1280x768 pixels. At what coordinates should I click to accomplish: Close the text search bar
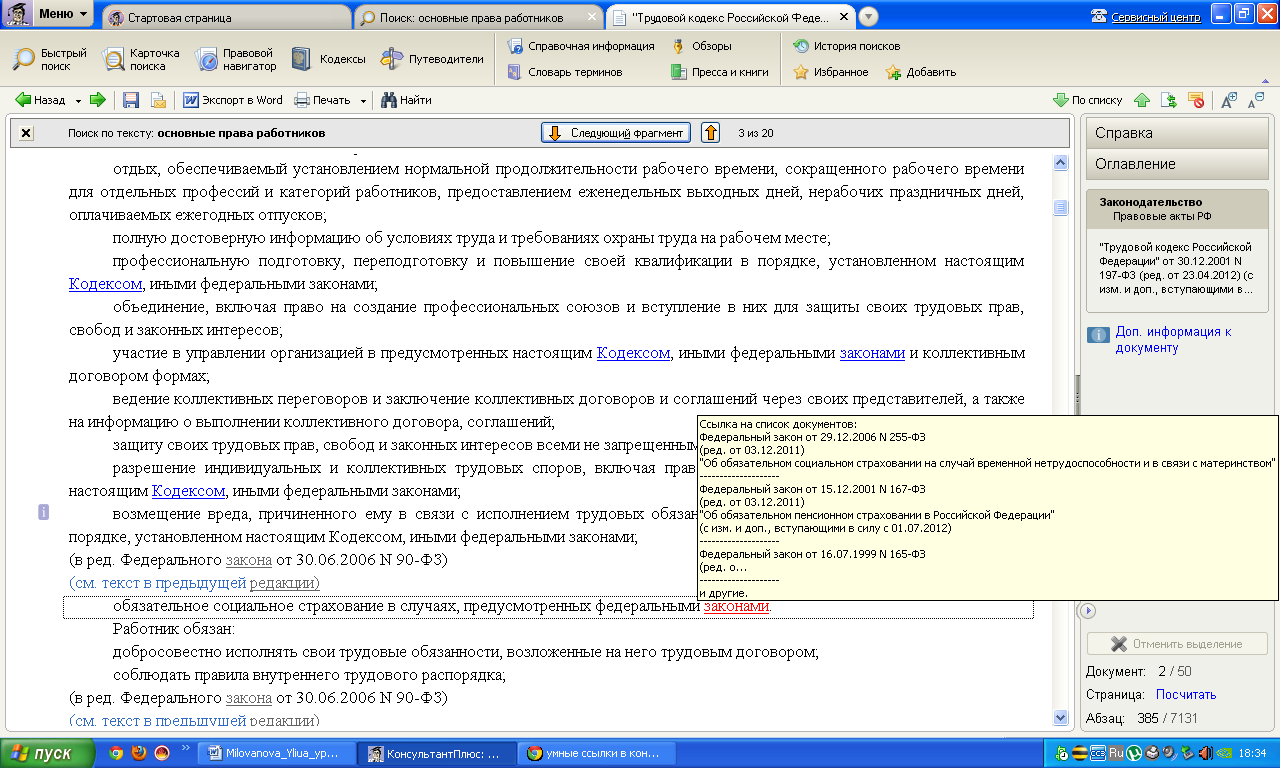[x=26, y=133]
